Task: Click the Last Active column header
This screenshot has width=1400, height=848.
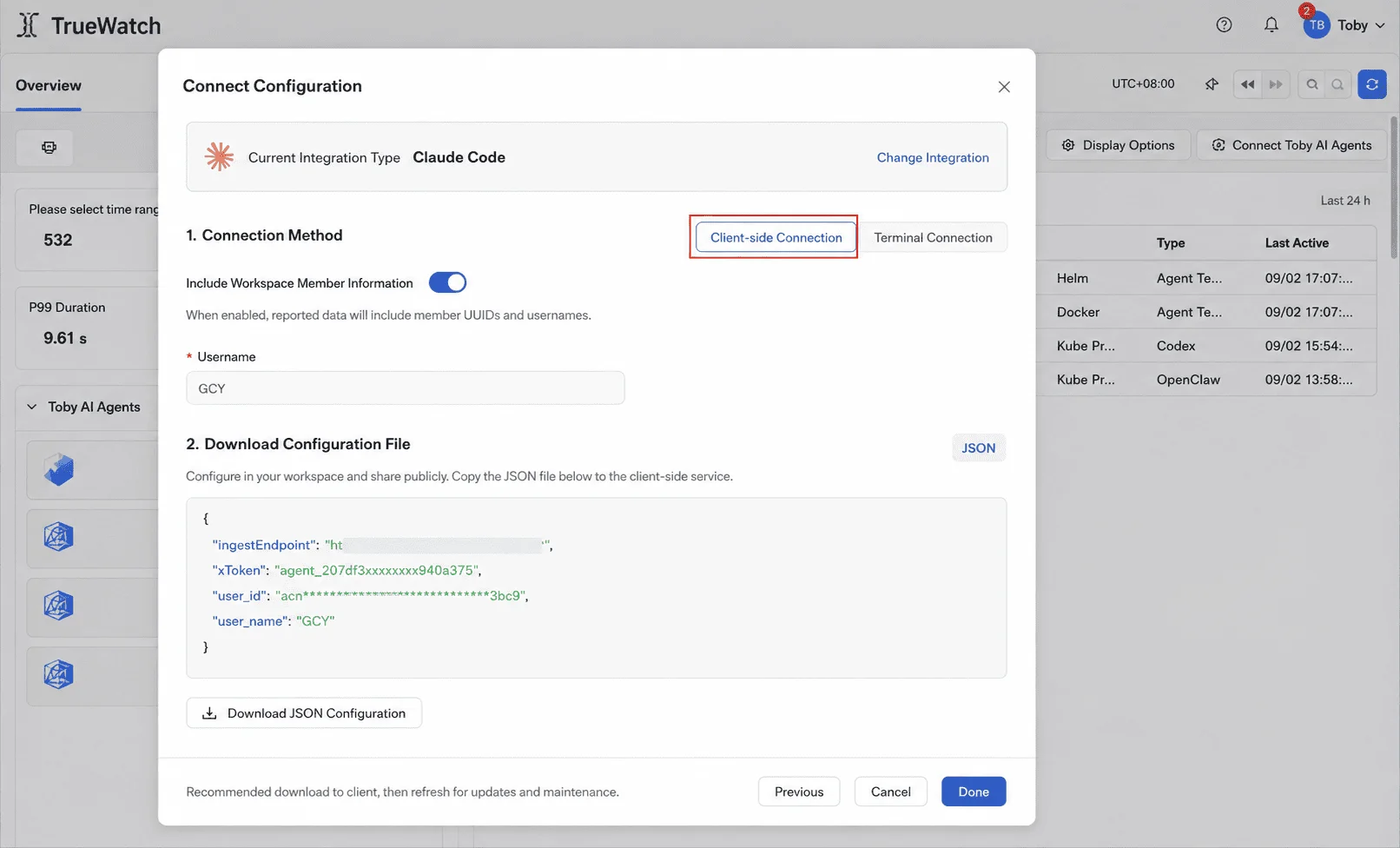Action: point(1297,243)
